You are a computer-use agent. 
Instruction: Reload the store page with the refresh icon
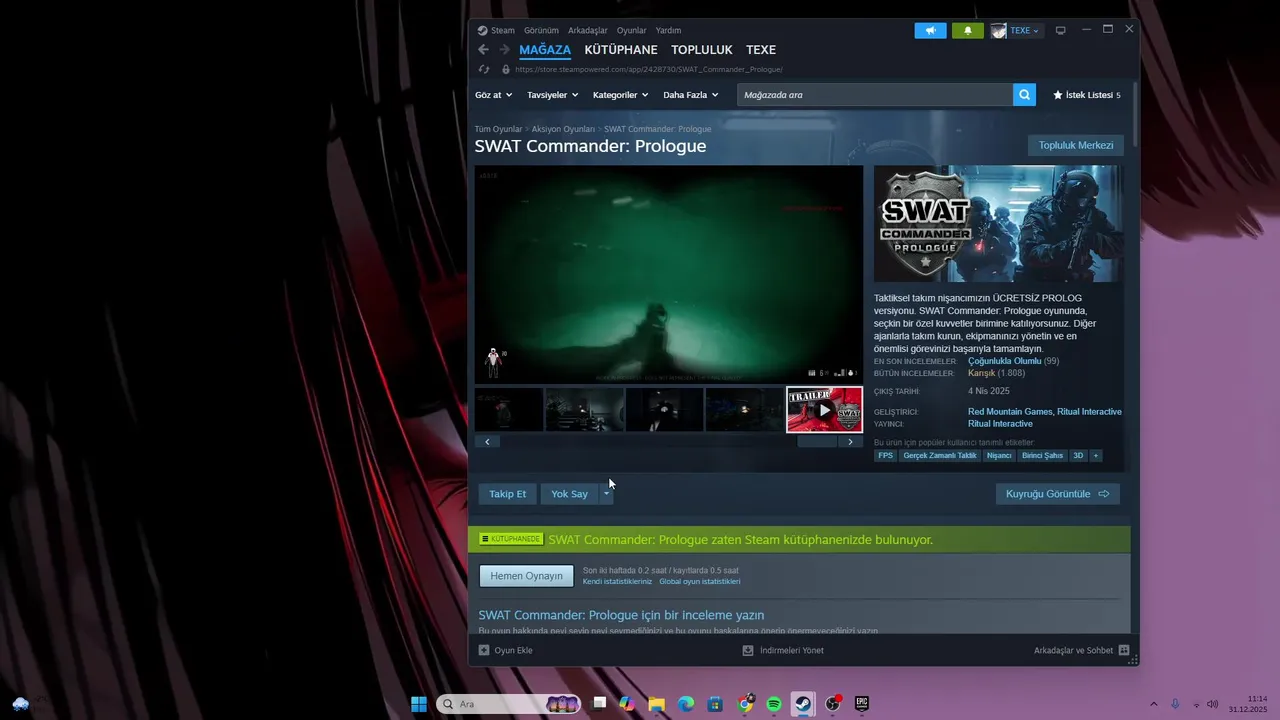[x=484, y=70]
